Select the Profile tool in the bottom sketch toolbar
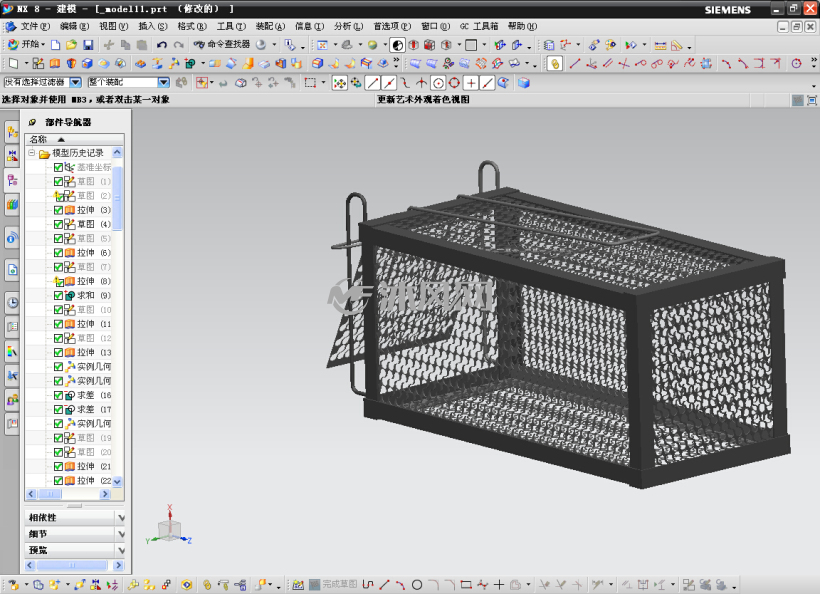This screenshot has width=820, height=594. [x=368, y=585]
